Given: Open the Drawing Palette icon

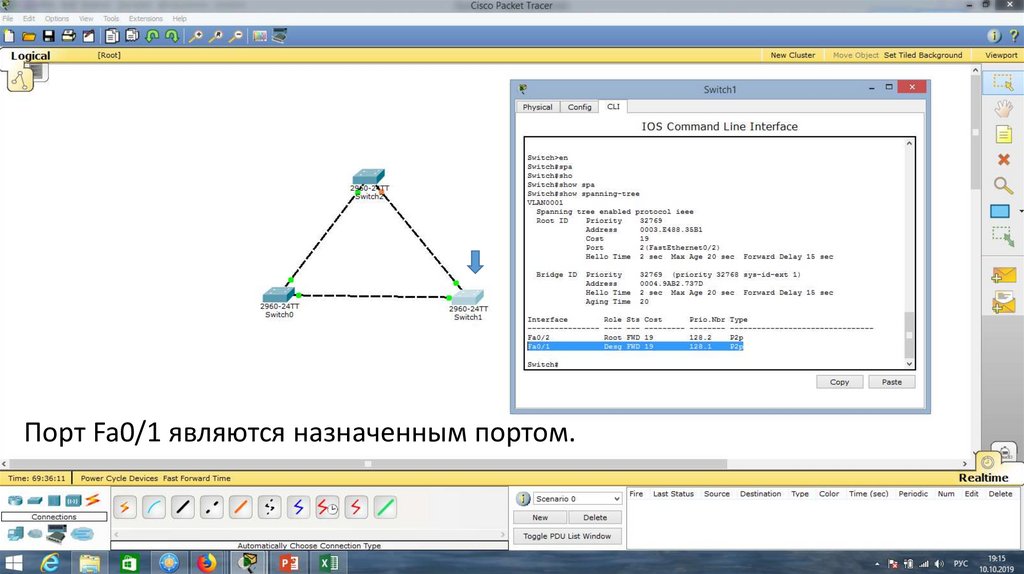Looking at the screenshot, I should [x=260, y=36].
